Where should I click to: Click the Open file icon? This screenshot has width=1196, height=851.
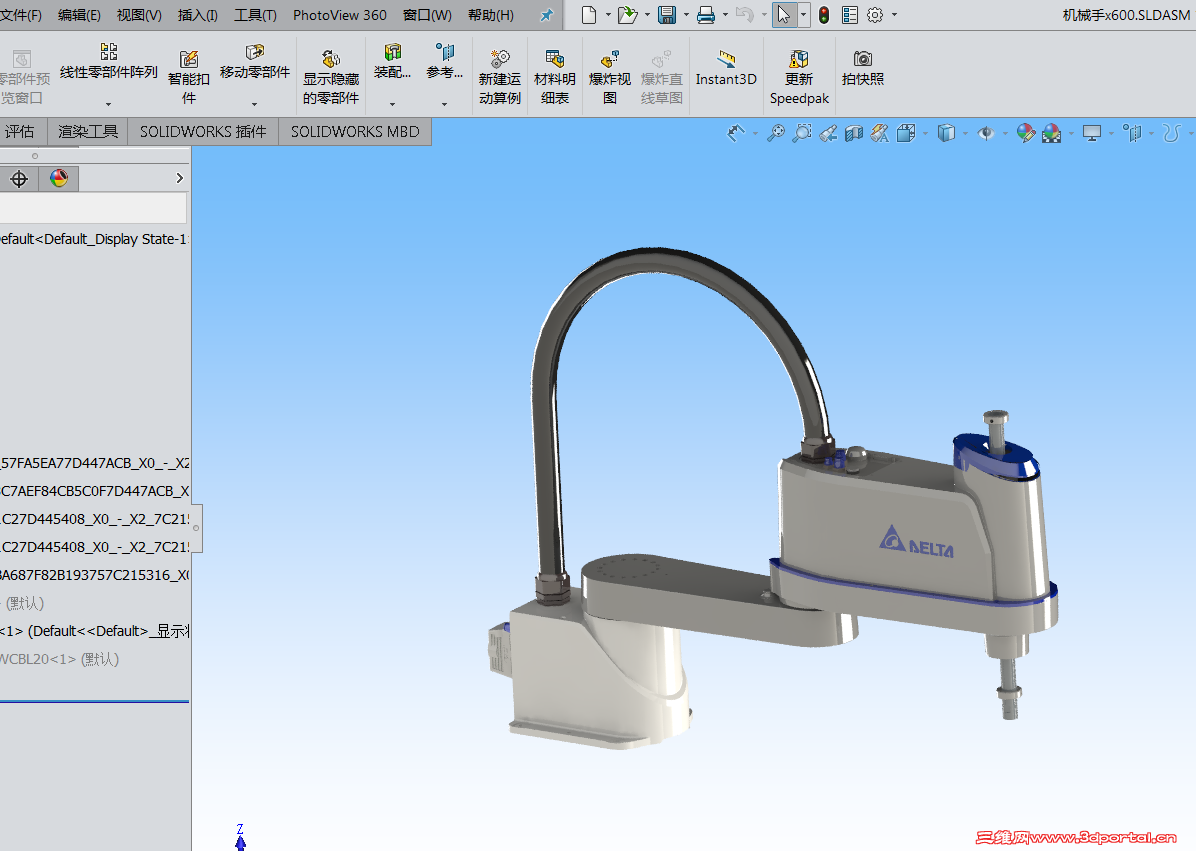click(x=627, y=14)
